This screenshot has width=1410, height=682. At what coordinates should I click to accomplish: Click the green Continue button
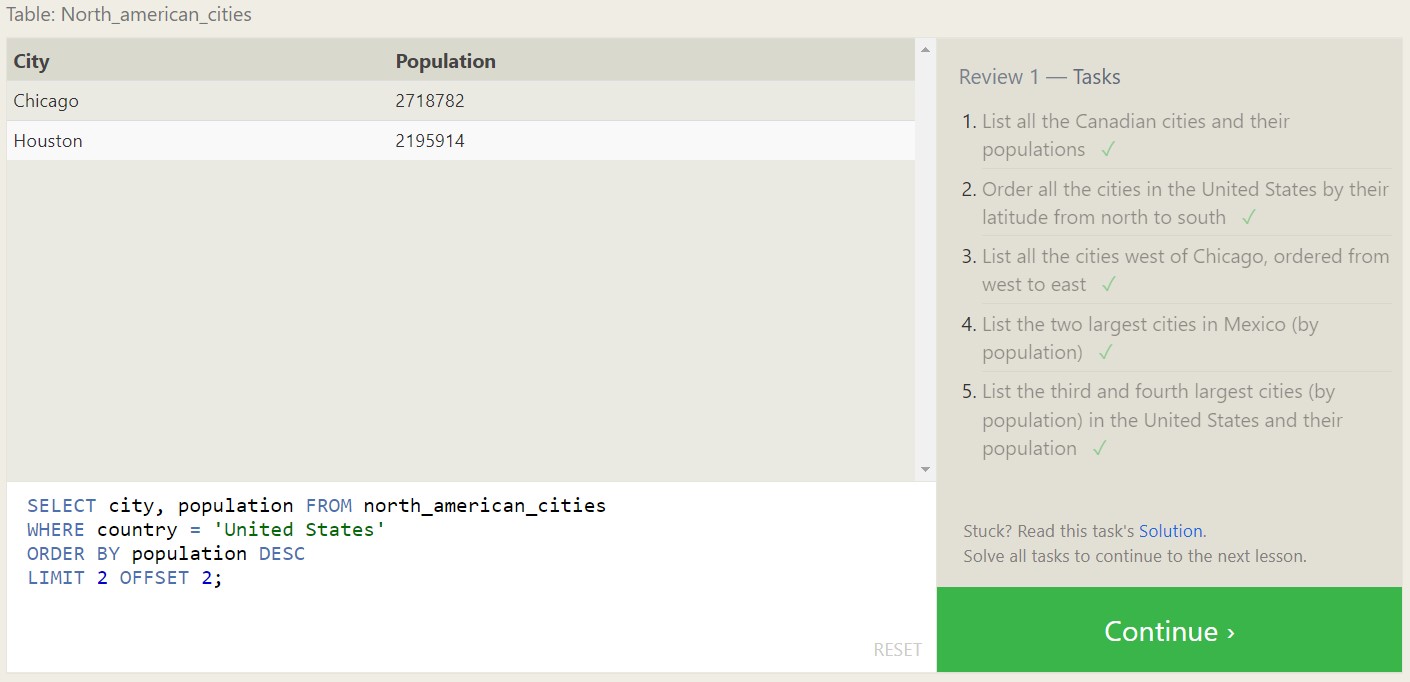click(1169, 630)
